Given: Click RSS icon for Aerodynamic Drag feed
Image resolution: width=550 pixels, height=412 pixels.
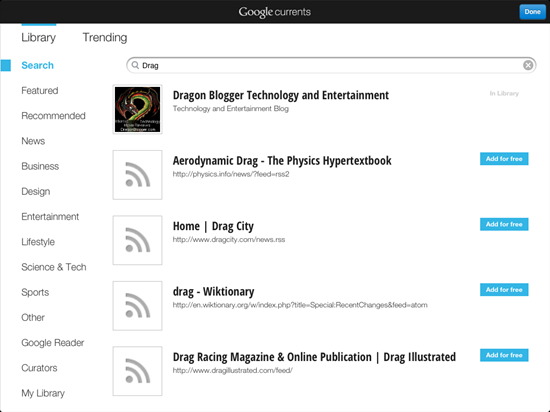Looking at the screenshot, I should coord(138,175).
